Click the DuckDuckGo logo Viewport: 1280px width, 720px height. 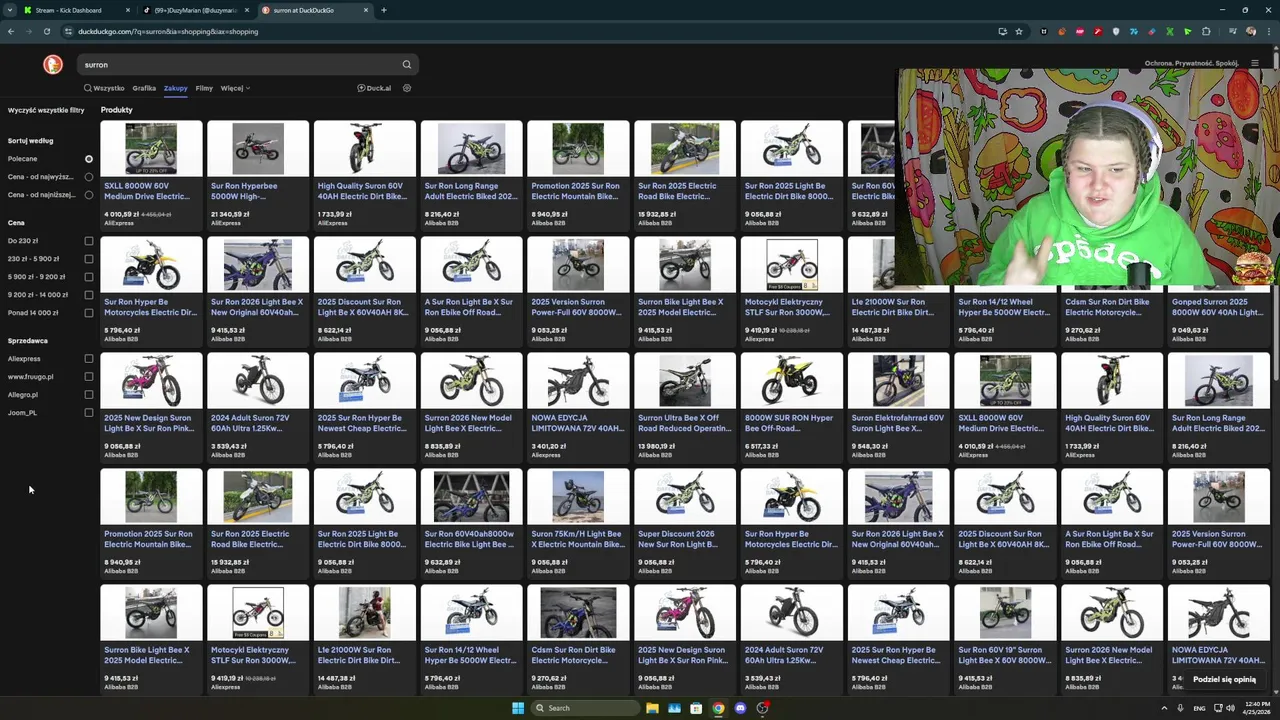53,64
